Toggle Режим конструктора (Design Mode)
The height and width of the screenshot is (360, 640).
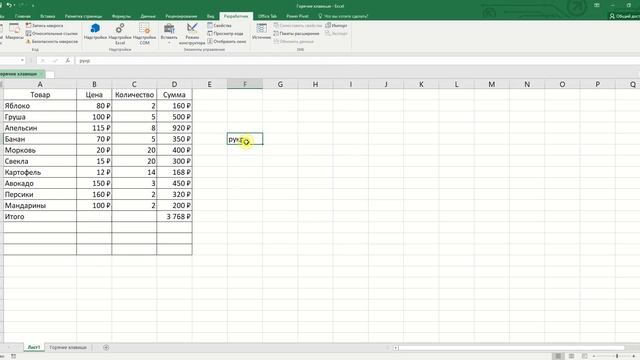pos(192,33)
